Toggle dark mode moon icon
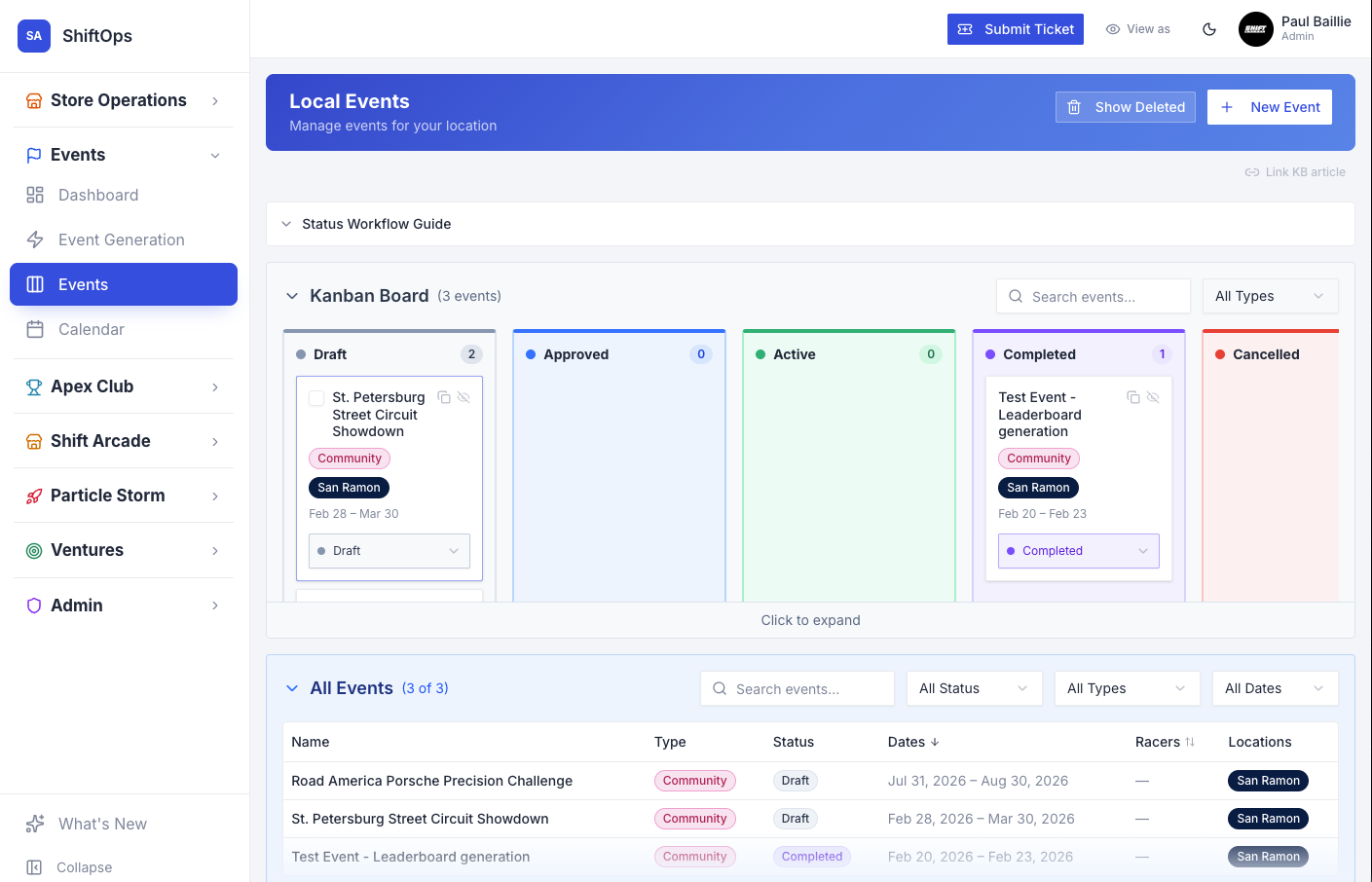 (x=1209, y=29)
